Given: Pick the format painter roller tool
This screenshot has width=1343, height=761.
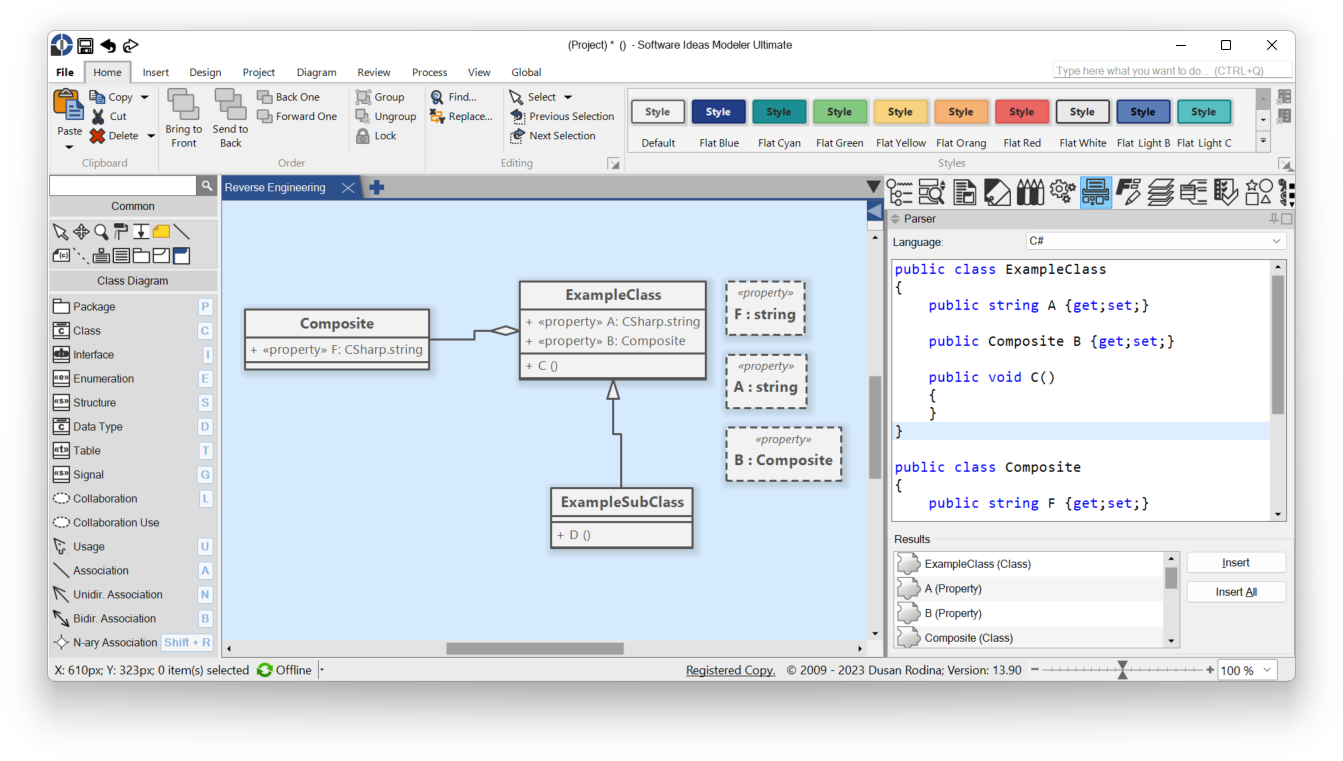Looking at the screenshot, I should tap(123, 231).
